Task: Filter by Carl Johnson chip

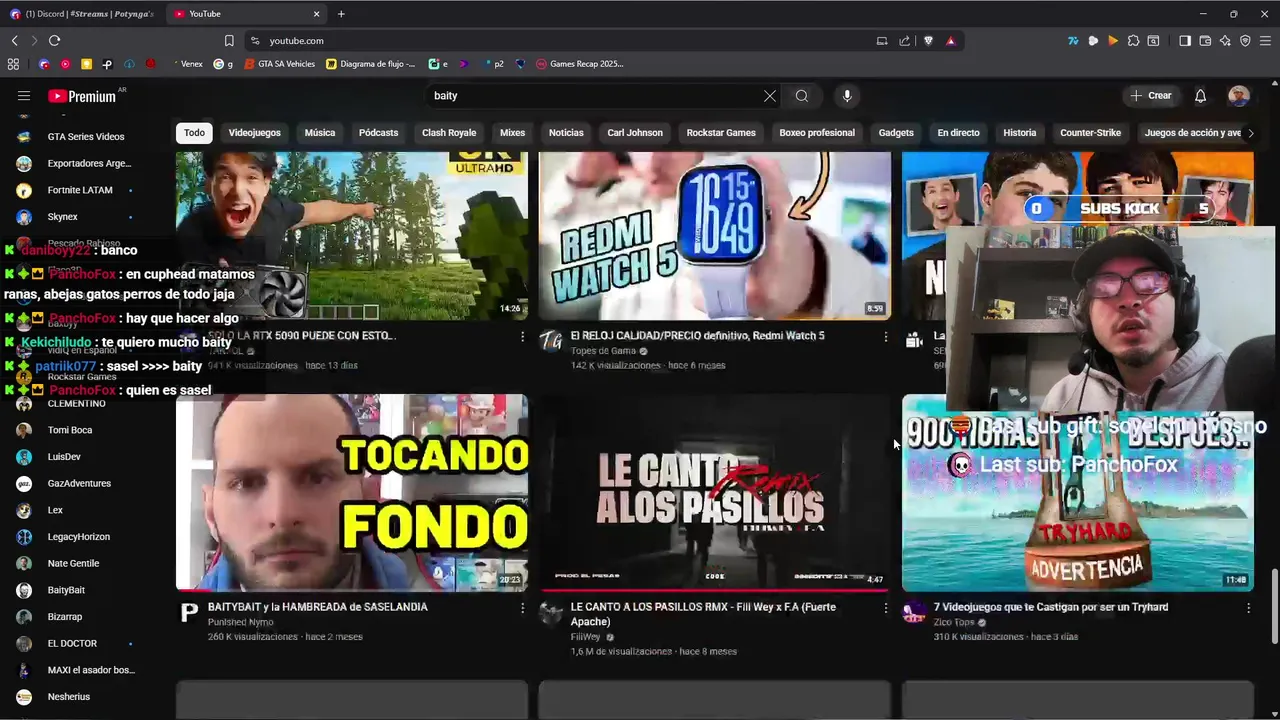Action: pos(635,133)
